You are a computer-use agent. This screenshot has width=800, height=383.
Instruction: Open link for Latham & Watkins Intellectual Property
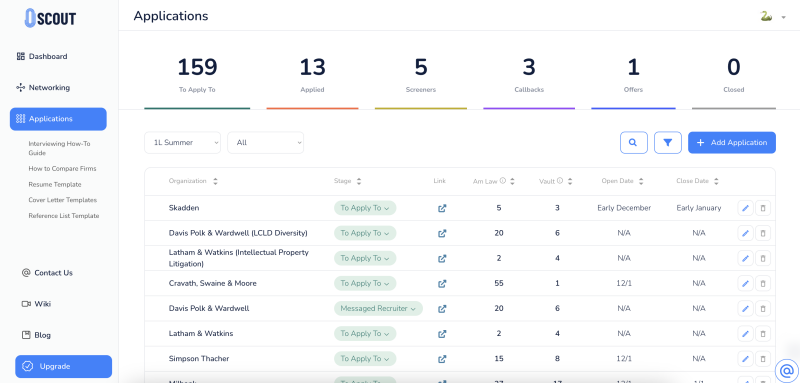point(442,258)
